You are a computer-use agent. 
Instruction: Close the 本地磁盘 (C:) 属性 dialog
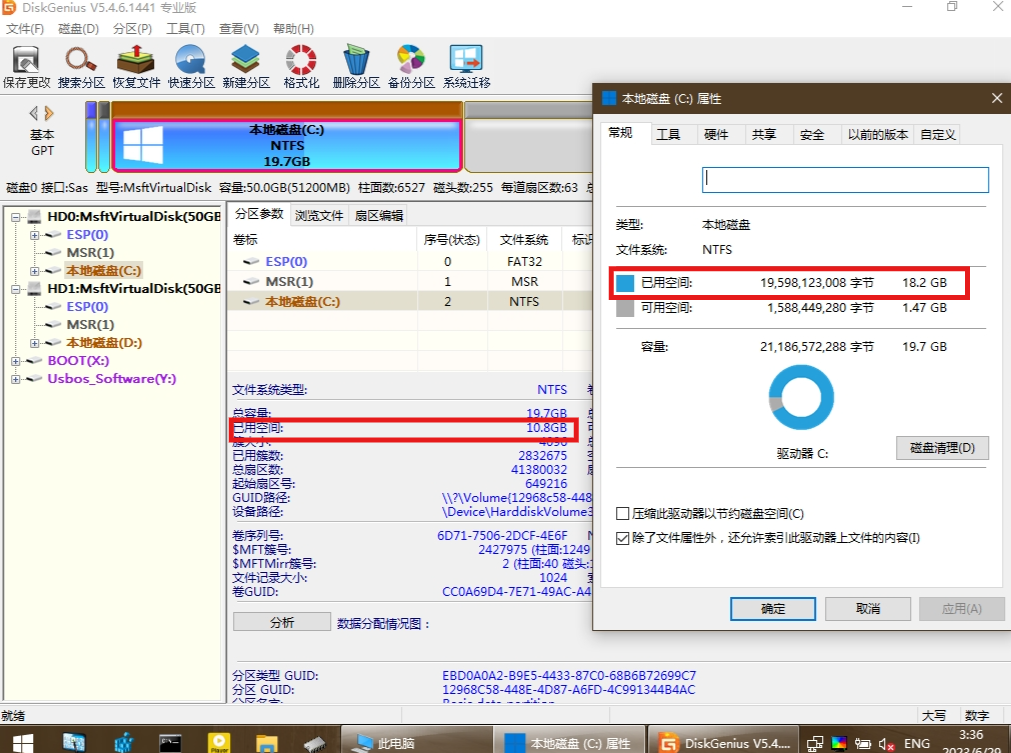[997, 98]
